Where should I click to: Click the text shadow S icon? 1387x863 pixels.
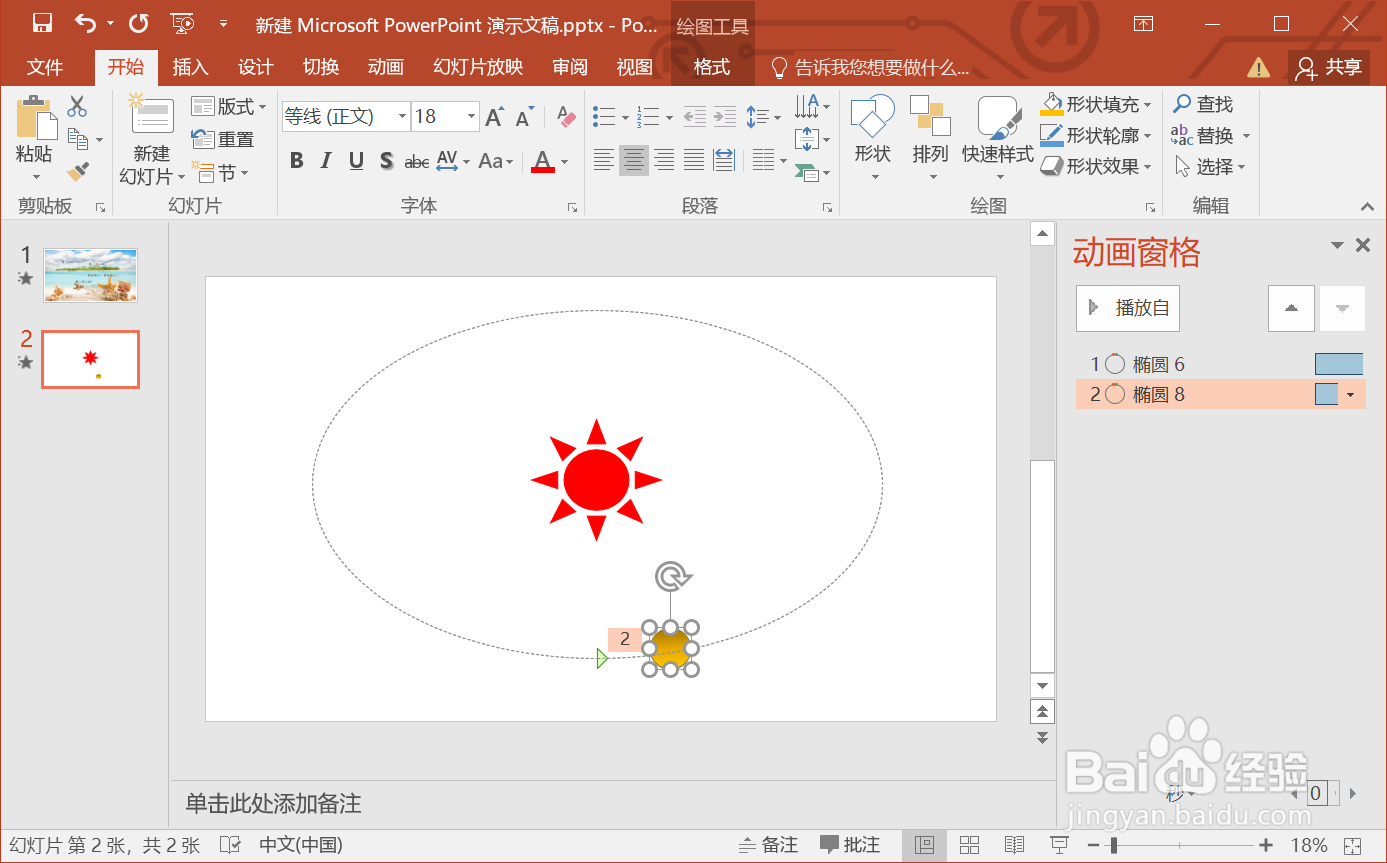tap(386, 161)
